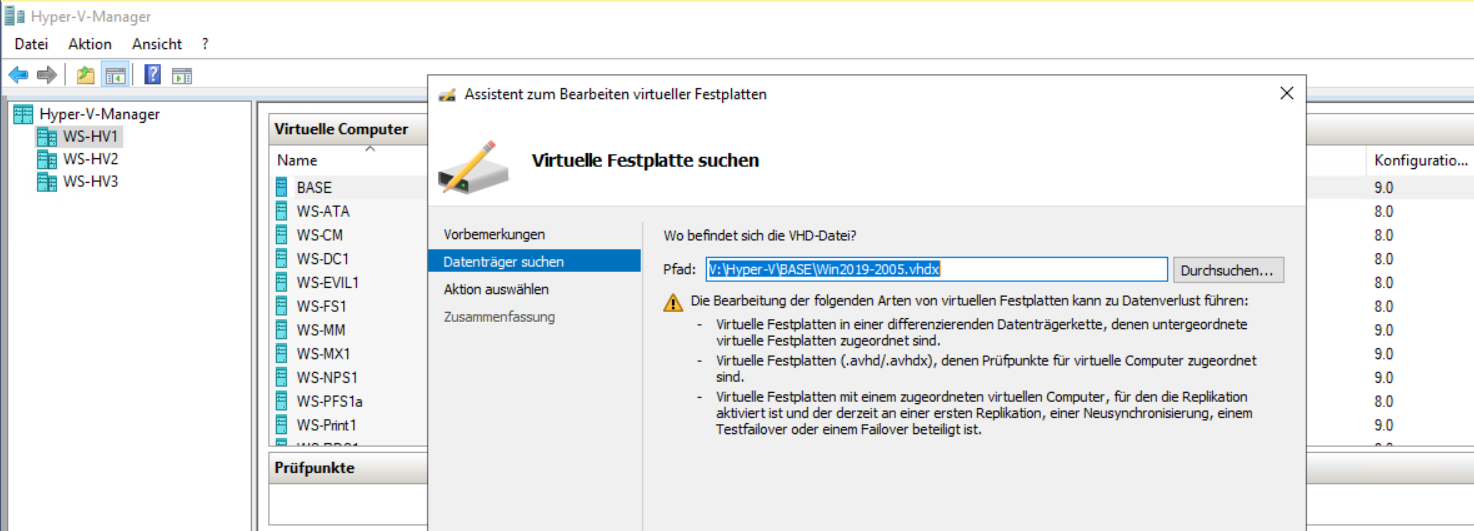Viewport: 1474px width, 531px height.
Task: Select the WS-EVIL1 row name
Action: tap(328, 282)
